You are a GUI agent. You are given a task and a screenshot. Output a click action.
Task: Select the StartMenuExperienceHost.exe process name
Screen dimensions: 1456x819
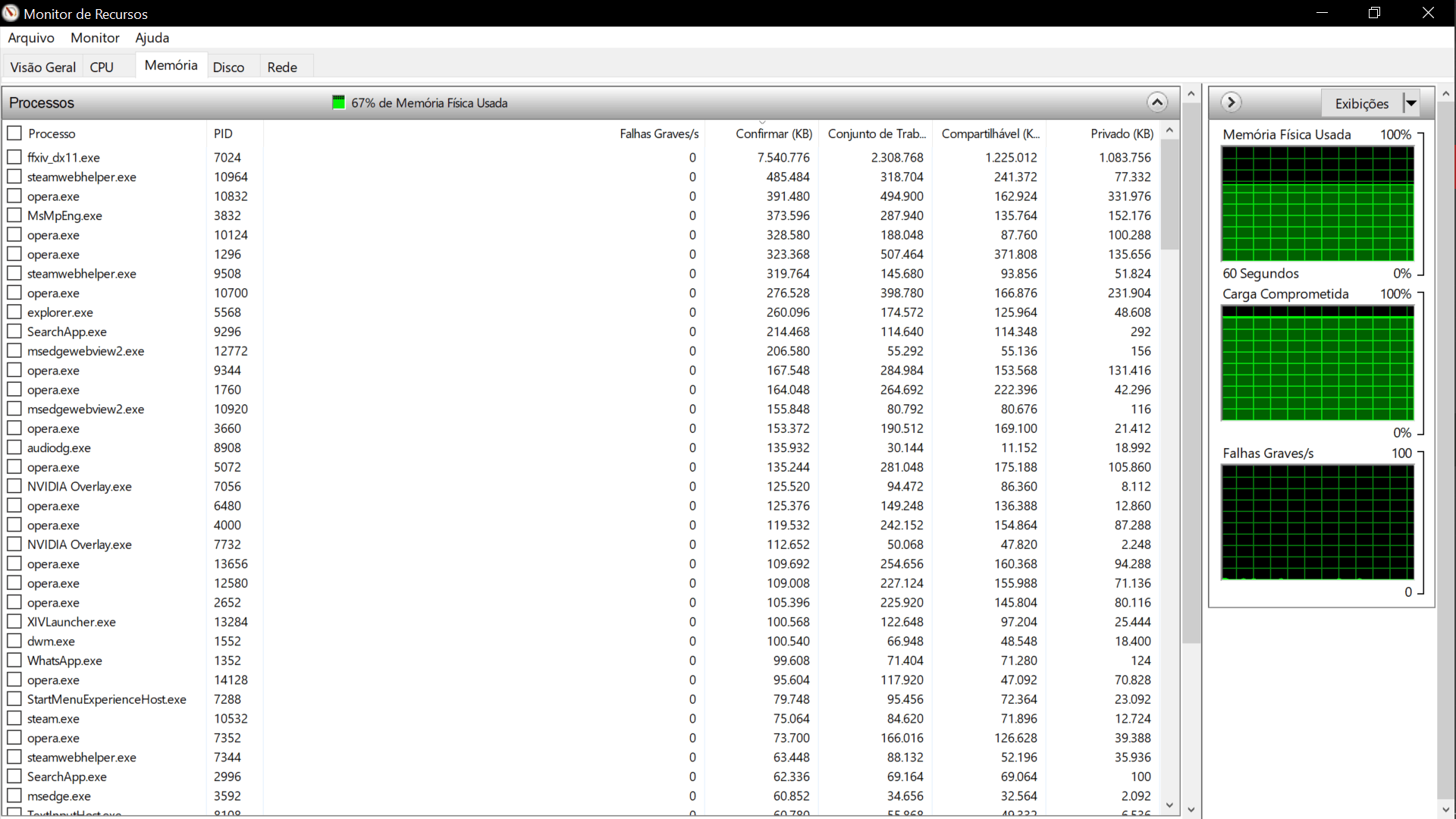(107, 699)
